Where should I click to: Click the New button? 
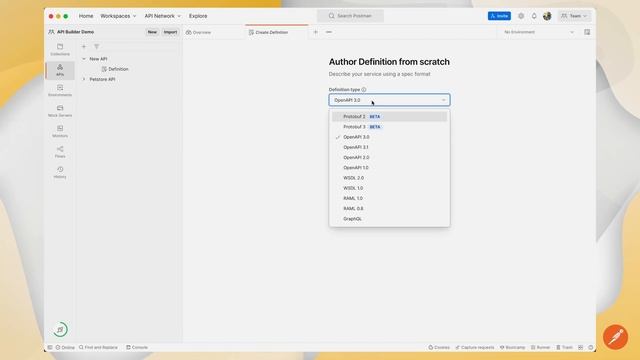152,32
